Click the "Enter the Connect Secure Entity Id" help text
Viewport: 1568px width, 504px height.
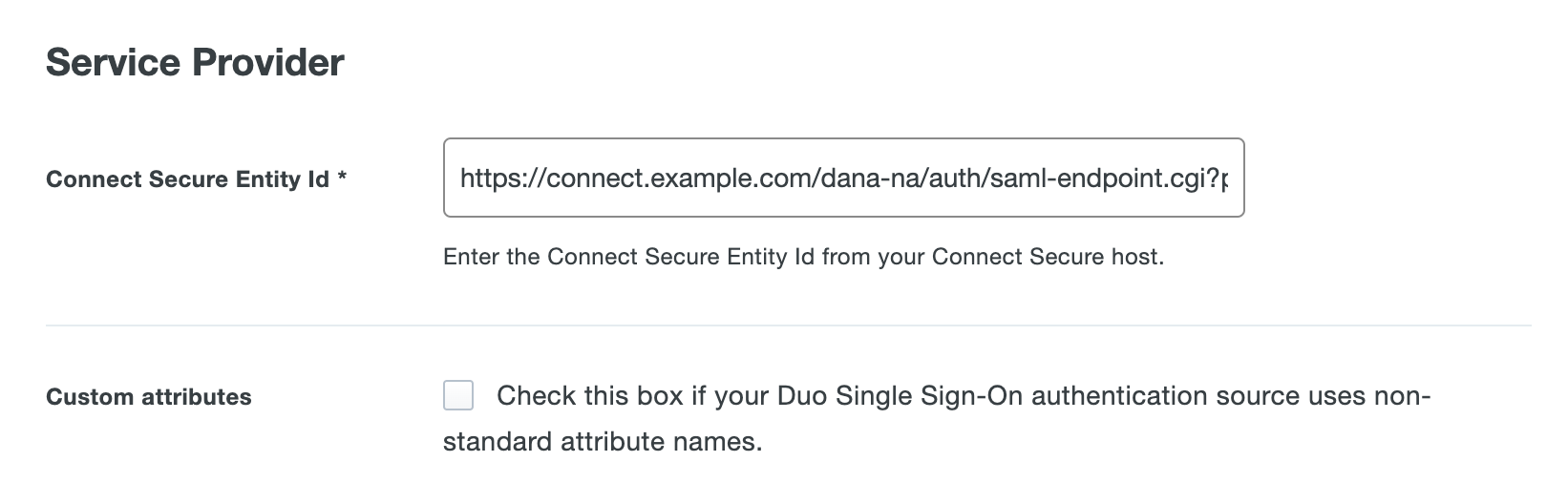point(803,257)
